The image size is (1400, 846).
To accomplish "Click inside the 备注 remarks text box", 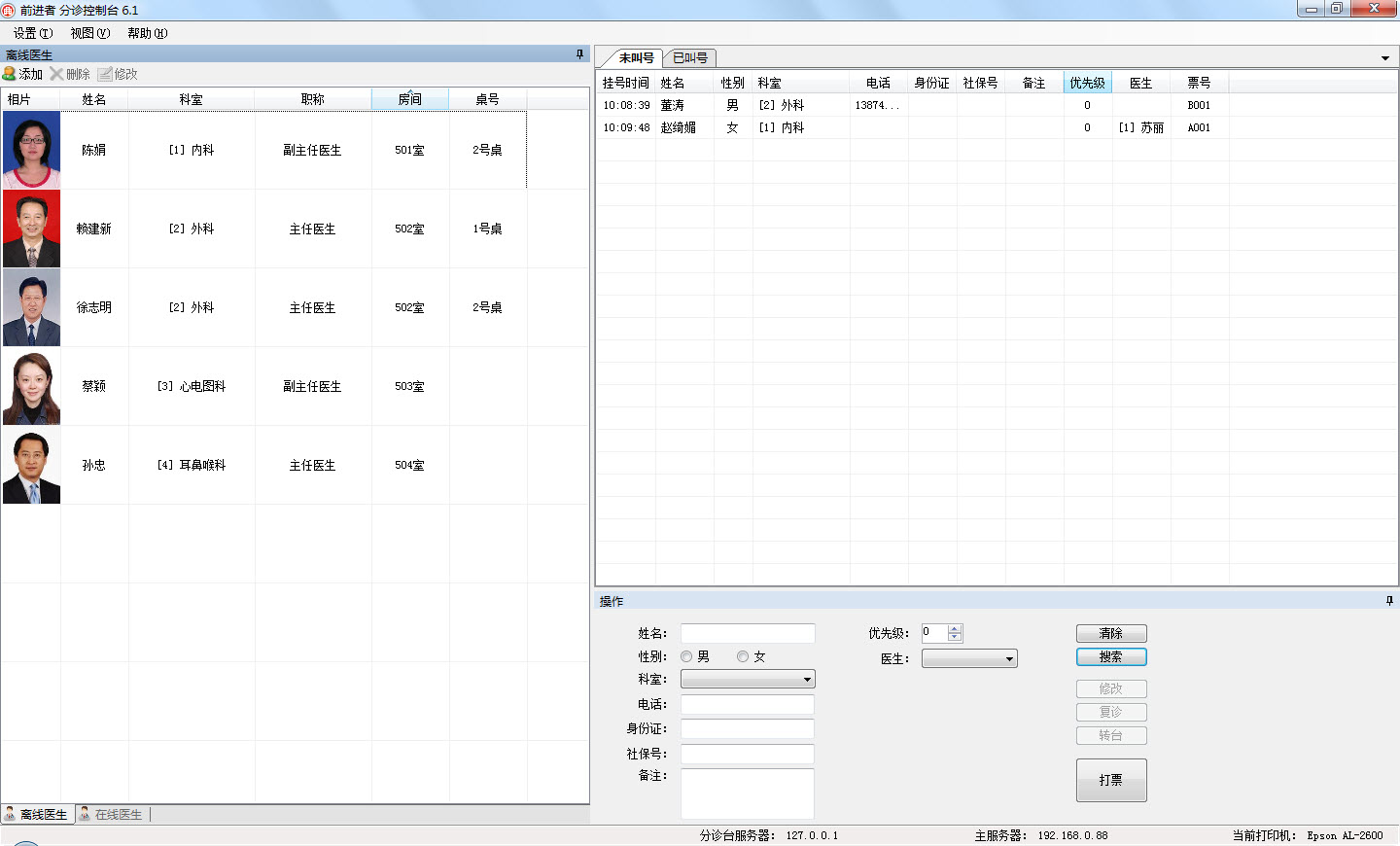I will click(x=747, y=793).
